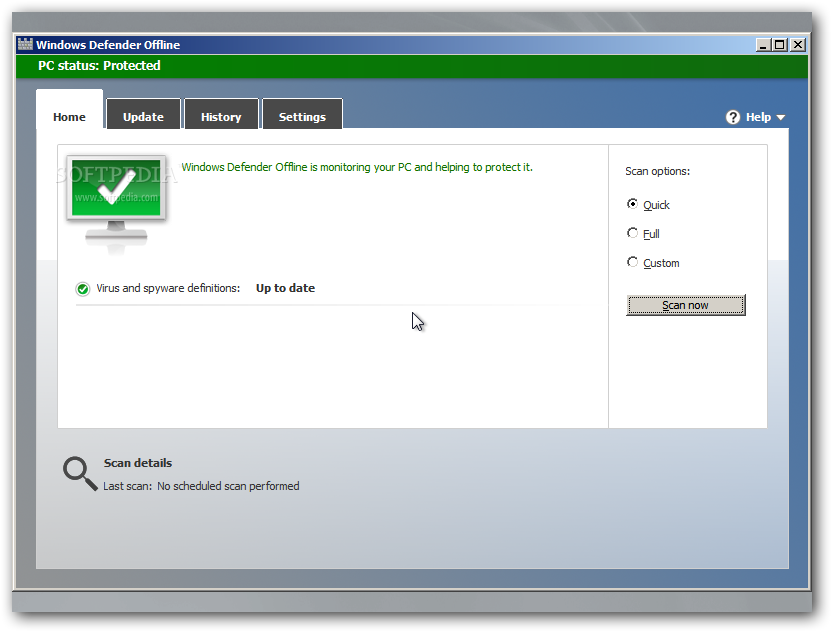Click the Help question mark icon

click(733, 117)
